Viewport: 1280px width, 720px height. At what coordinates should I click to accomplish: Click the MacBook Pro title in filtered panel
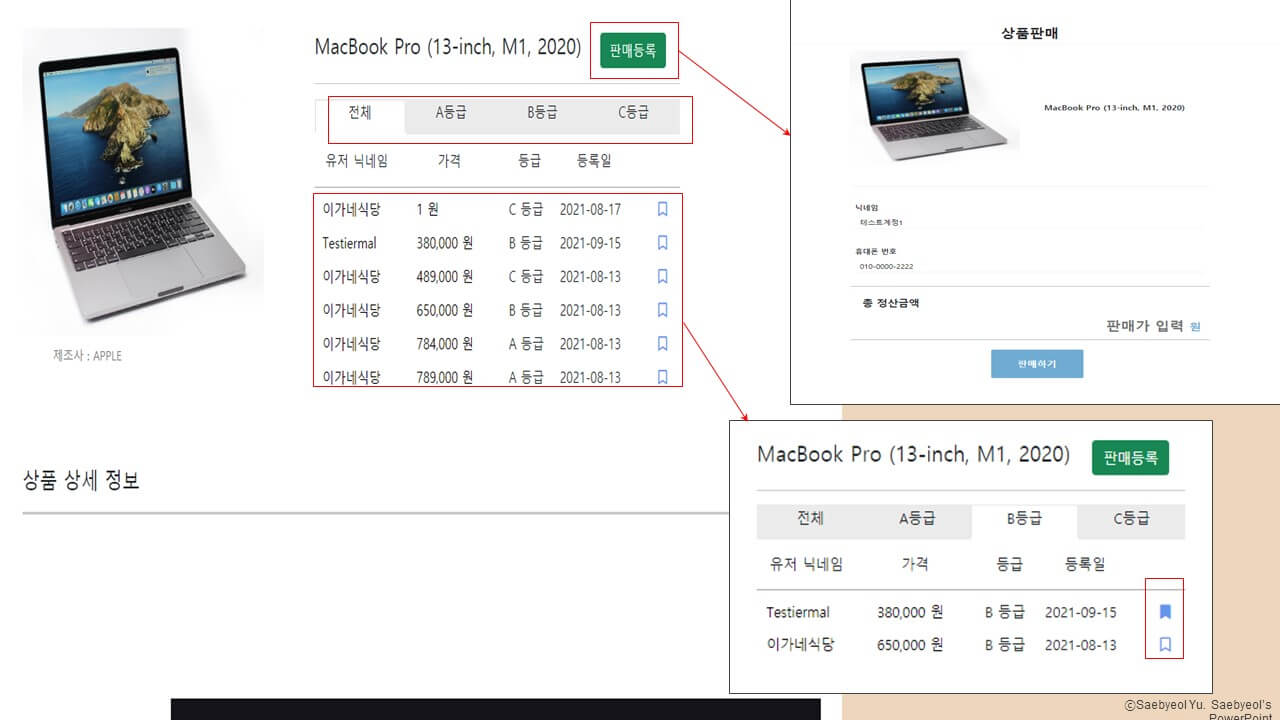click(x=913, y=455)
